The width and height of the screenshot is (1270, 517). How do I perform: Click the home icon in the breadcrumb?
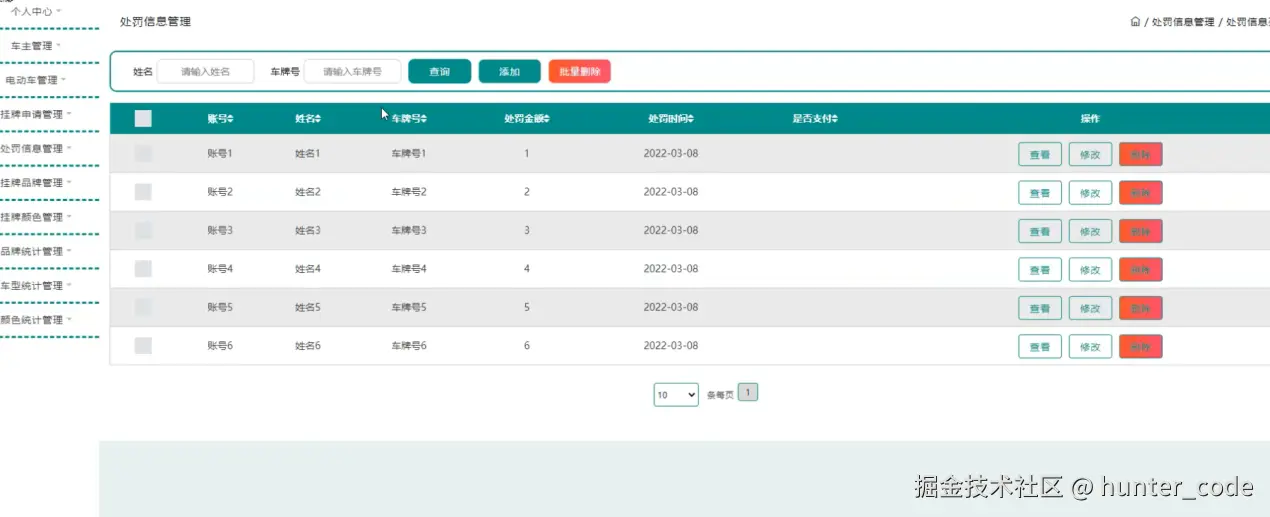1135,21
